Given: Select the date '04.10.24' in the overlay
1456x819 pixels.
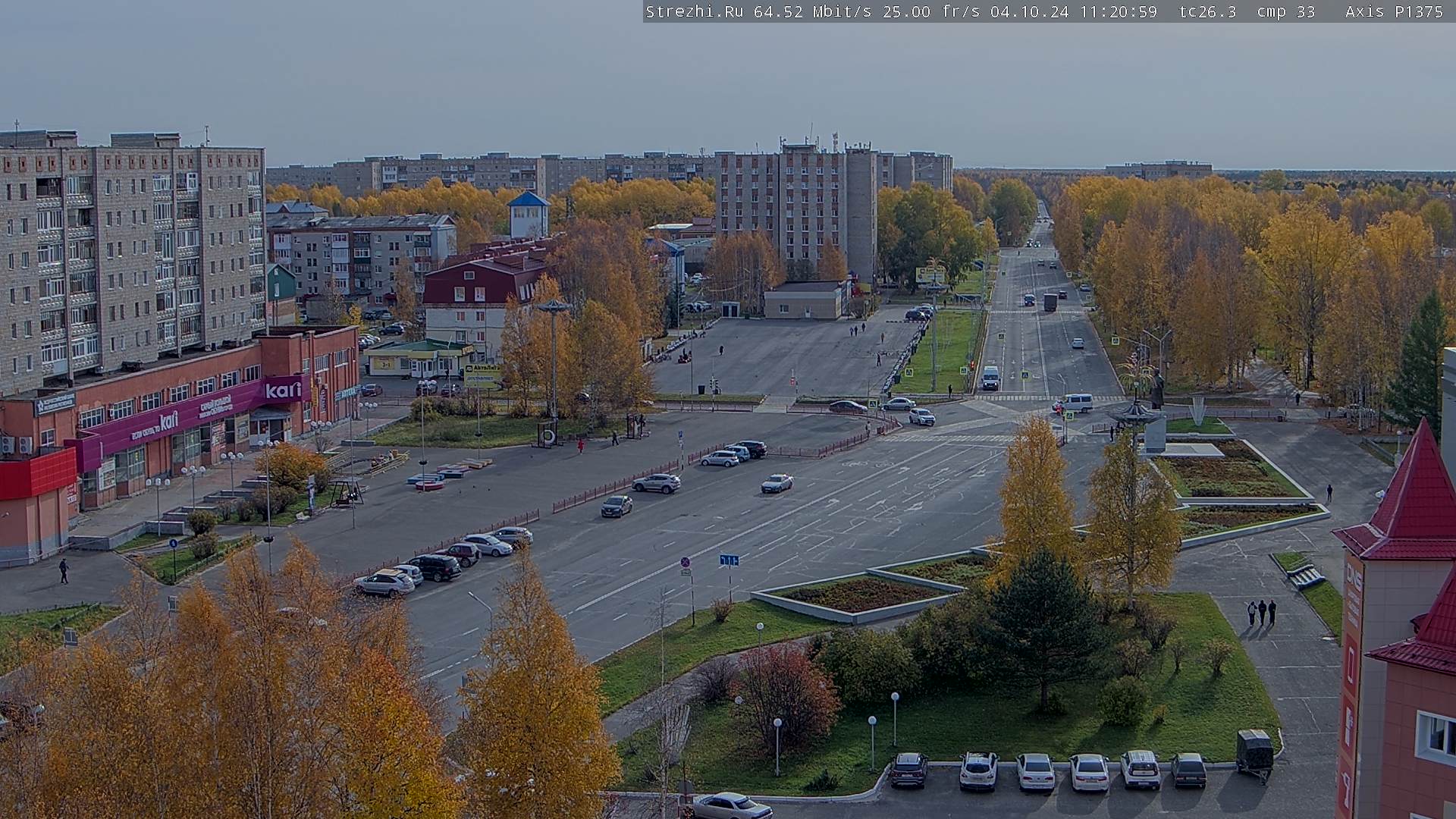Looking at the screenshot, I should pyautogui.click(x=1029, y=11).
